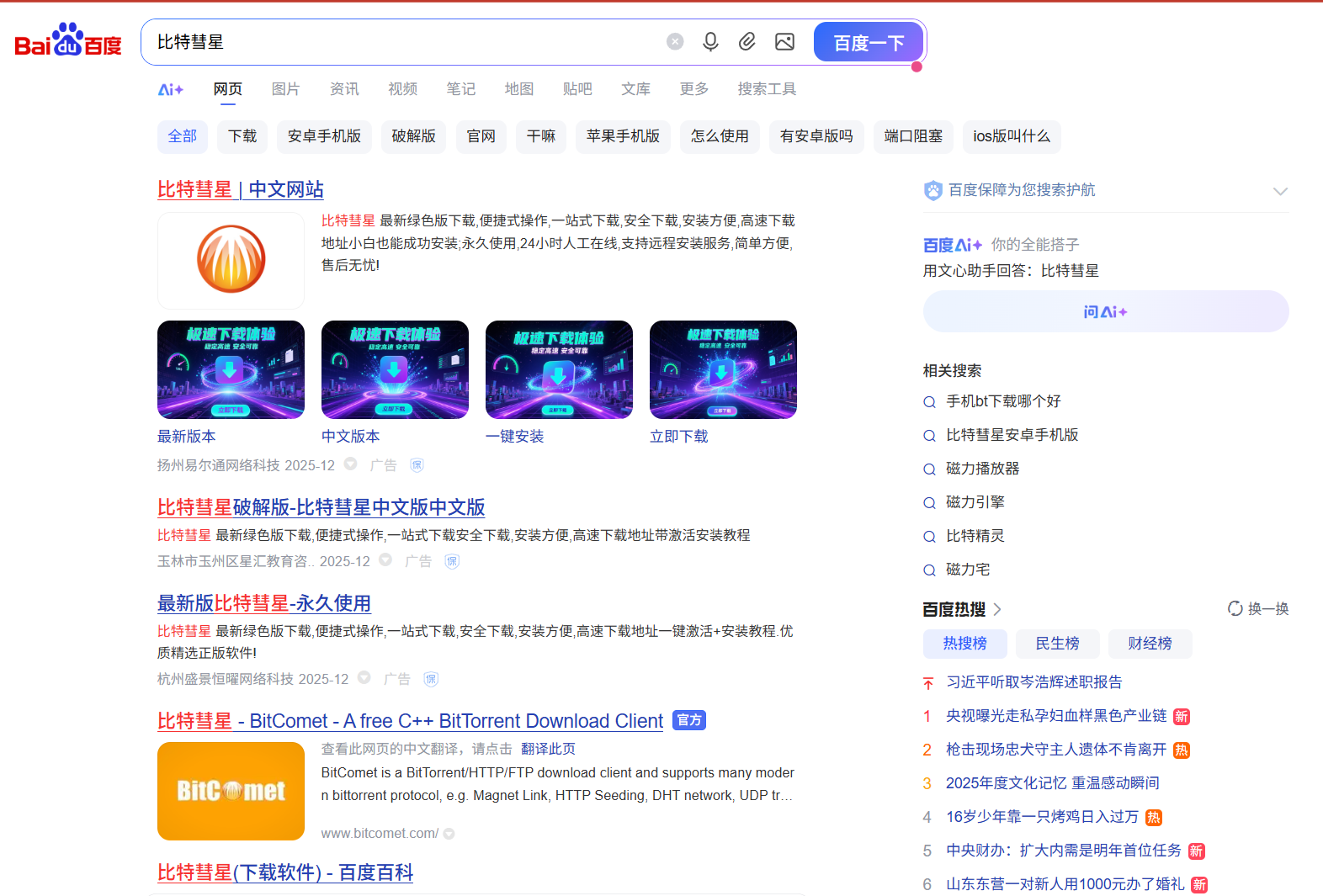
Task: Select the 安卓手机版 filter chip
Action: (x=324, y=136)
